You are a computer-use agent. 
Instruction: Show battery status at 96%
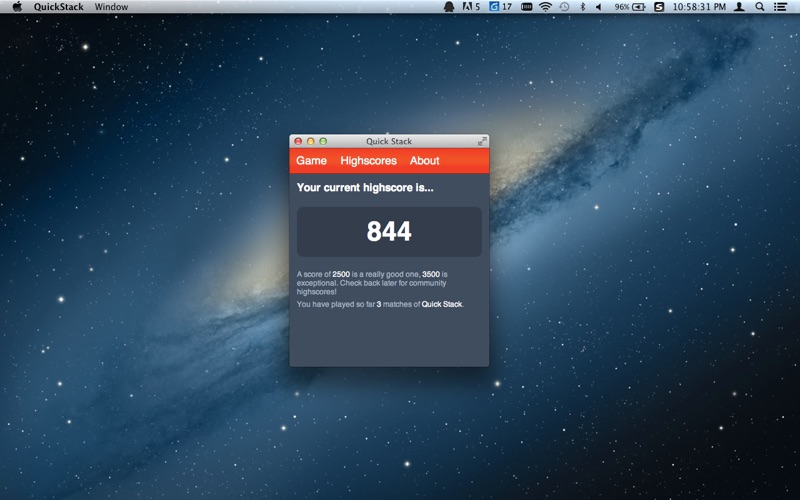(x=630, y=7)
